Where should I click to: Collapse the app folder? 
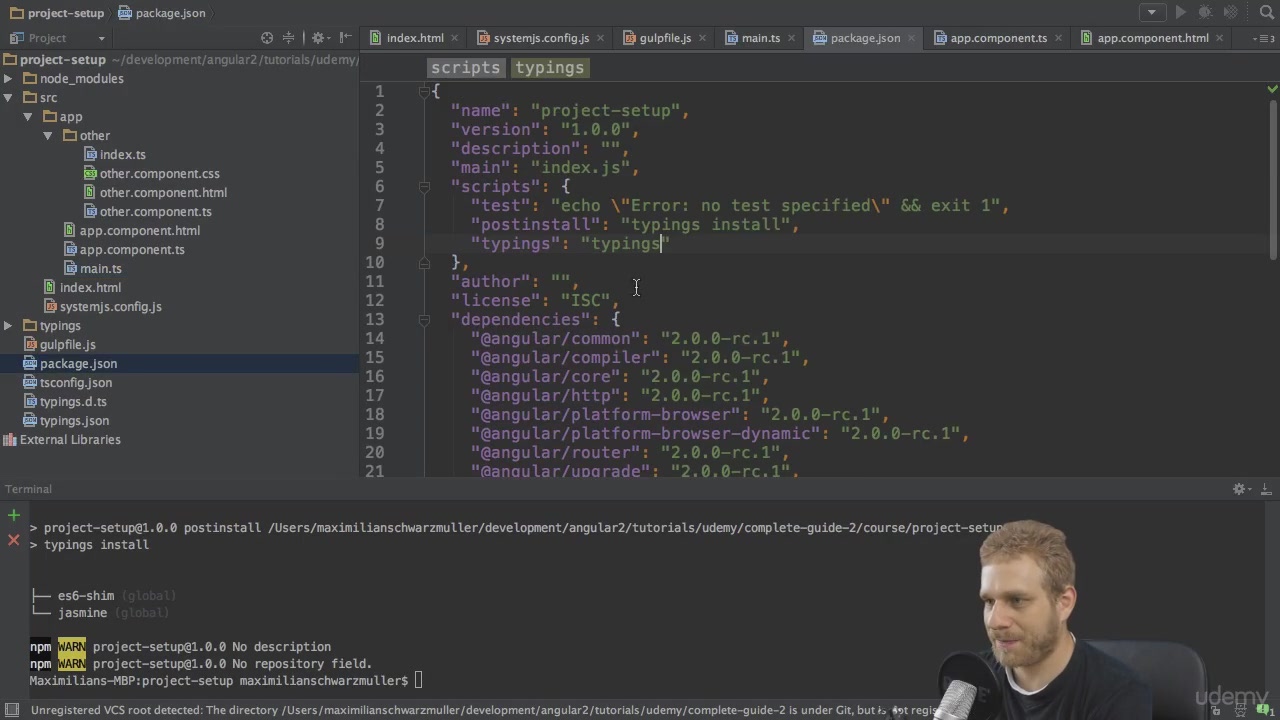point(28,117)
